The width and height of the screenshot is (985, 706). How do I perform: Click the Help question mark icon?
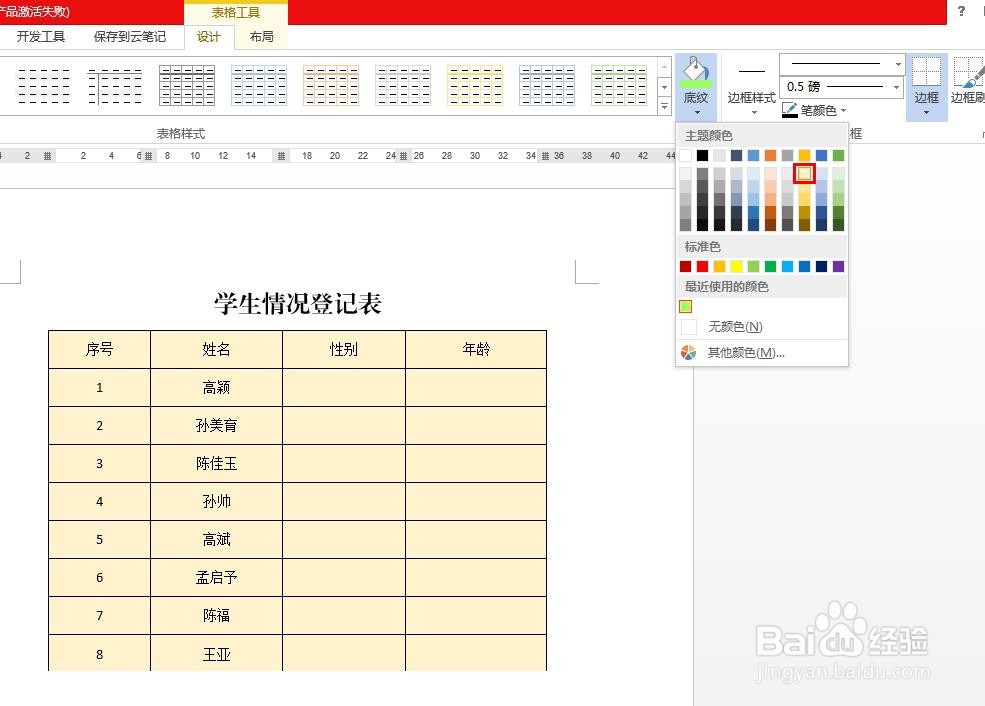pyautogui.click(x=962, y=12)
